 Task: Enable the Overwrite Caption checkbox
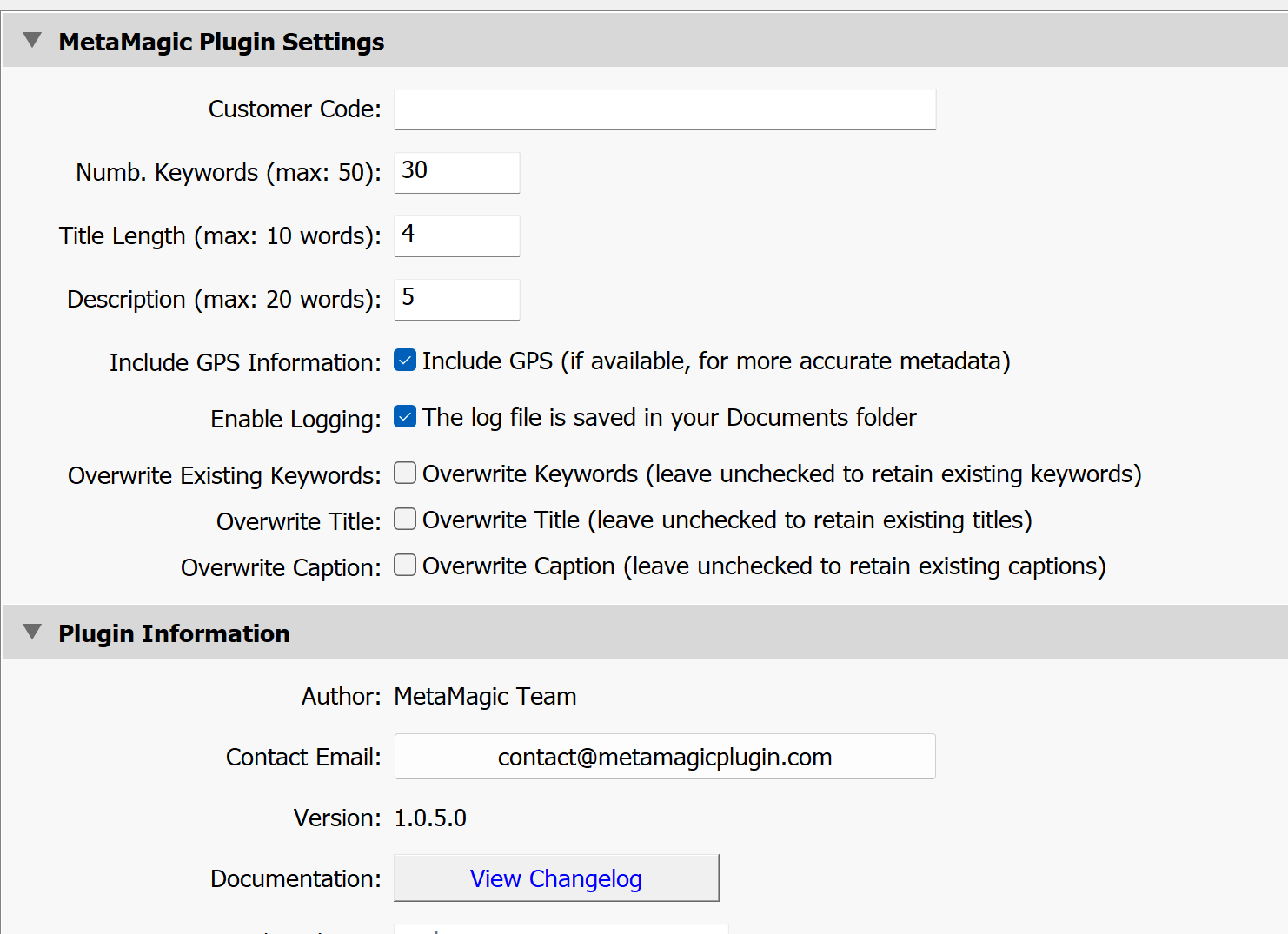pyautogui.click(x=405, y=565)
